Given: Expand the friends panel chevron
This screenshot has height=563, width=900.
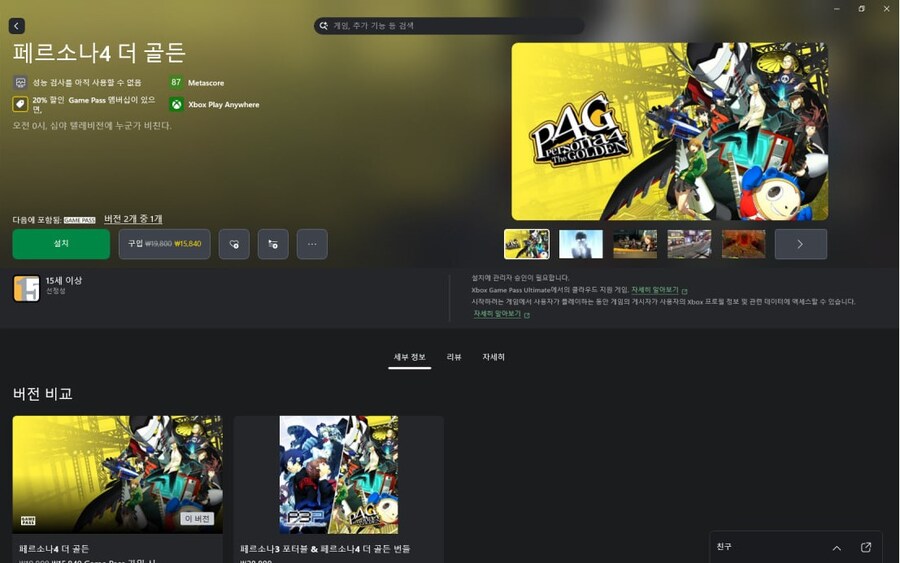Looking at the screenshot, I should [x=836, y=547].
